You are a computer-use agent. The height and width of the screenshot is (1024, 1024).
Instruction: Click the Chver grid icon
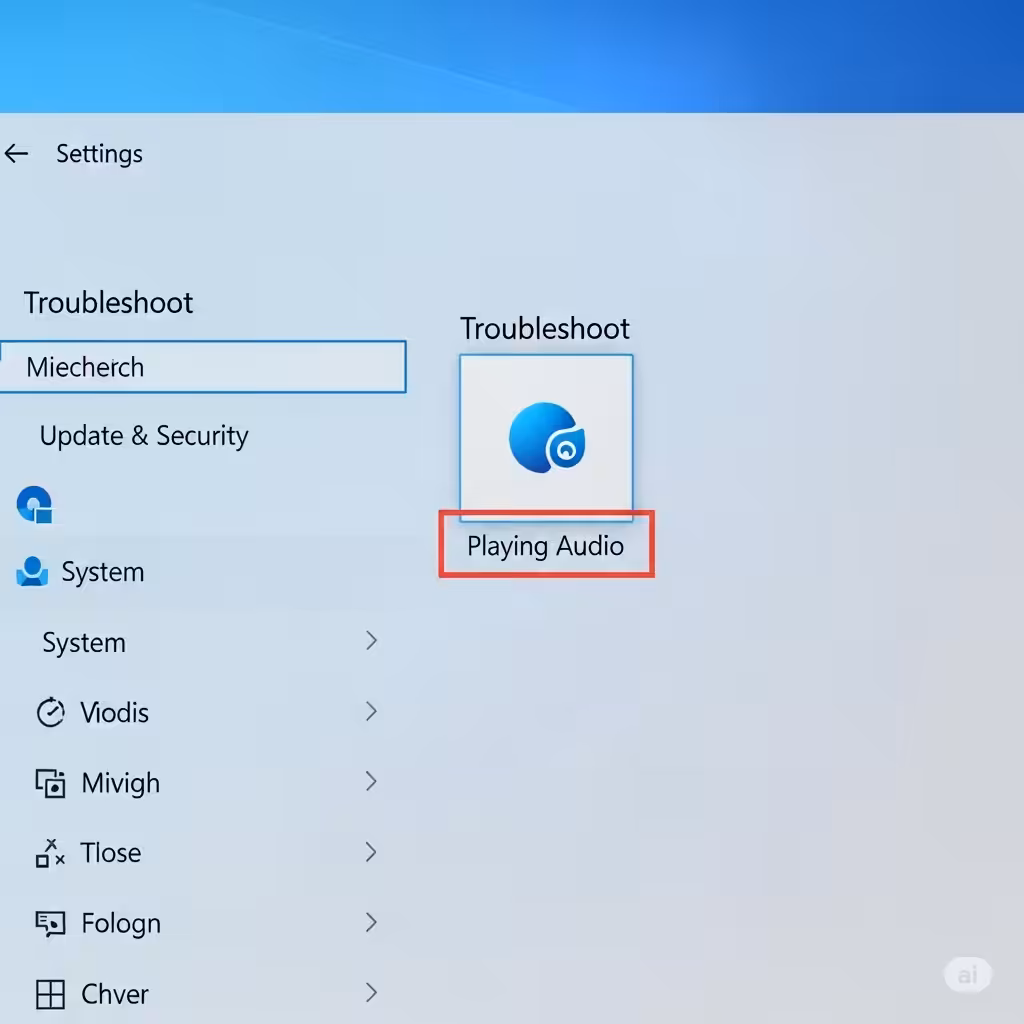coord(50,995)
